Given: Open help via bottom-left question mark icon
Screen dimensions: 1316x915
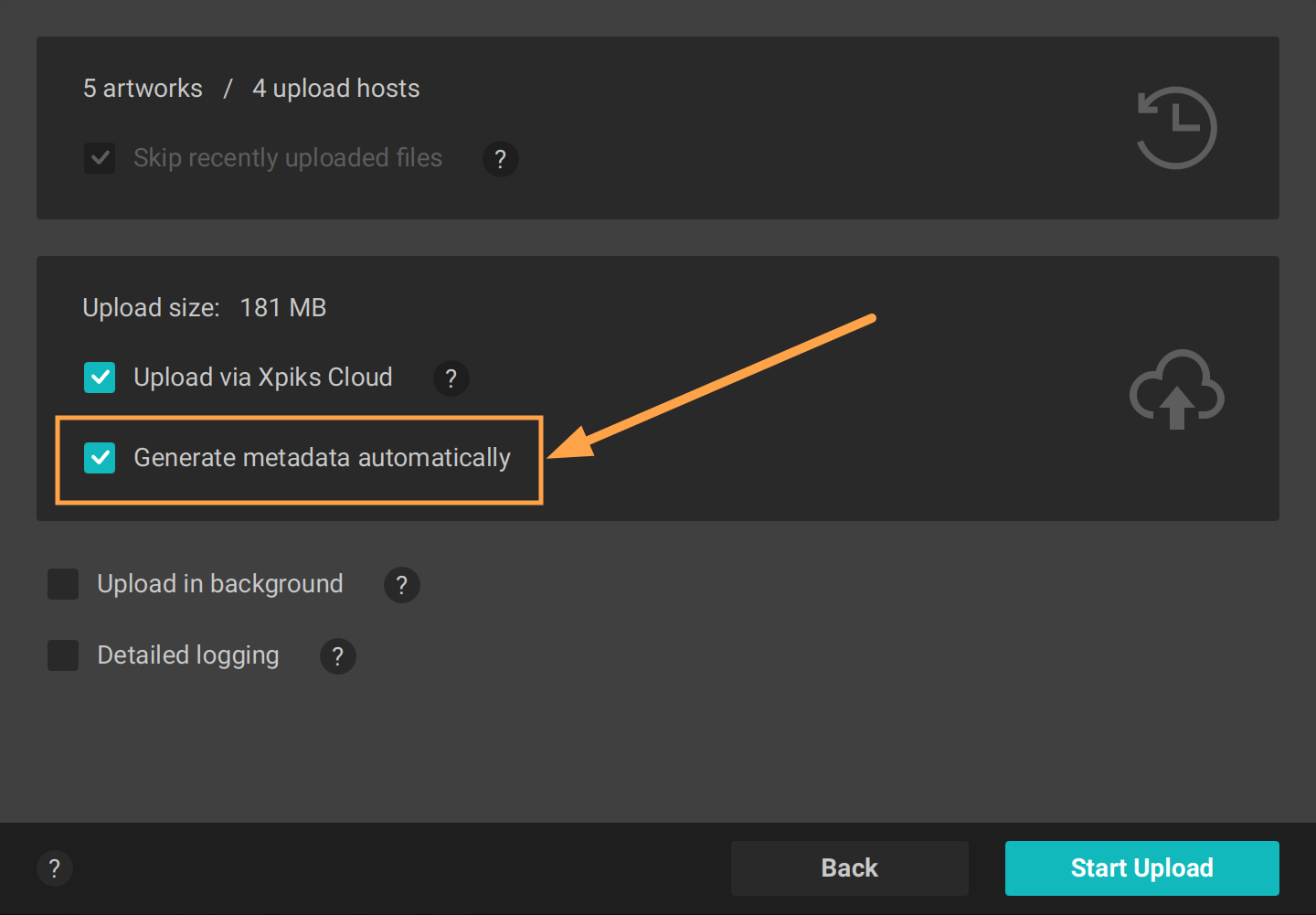Looking at the screenshot, I should click(x=55, y=868).
